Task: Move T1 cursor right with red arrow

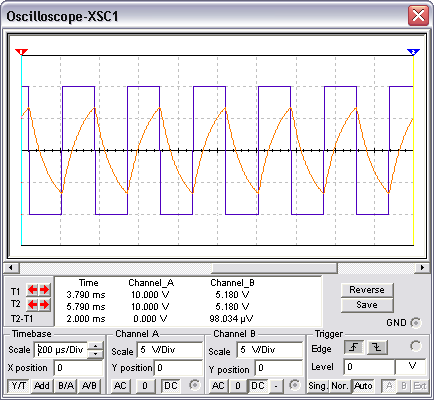Action: click(45, 290)
